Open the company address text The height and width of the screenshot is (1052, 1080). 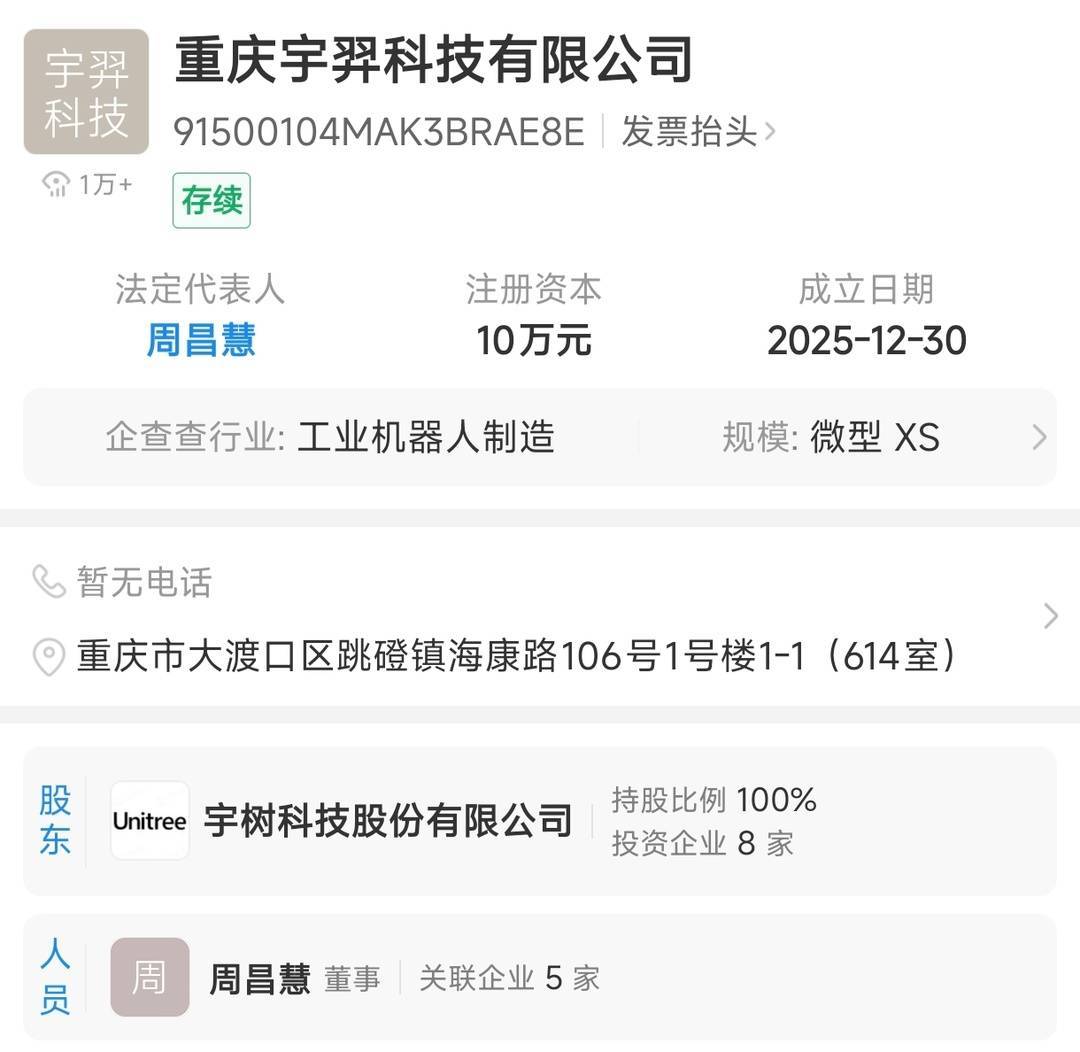point(516,657)
